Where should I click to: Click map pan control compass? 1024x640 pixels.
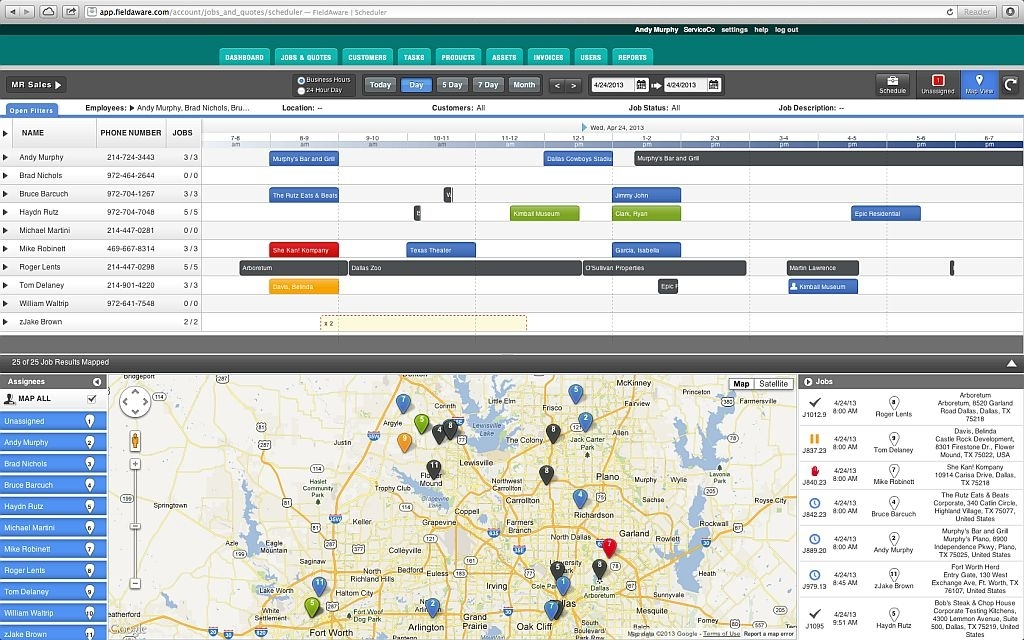tap(135, 402)
